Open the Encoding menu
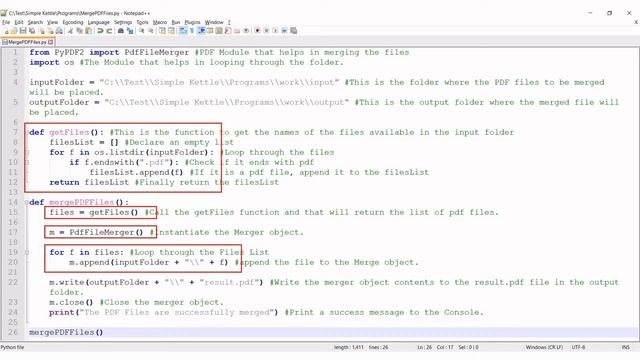Screen dimensions: 640x360 (x=73, y=22)
